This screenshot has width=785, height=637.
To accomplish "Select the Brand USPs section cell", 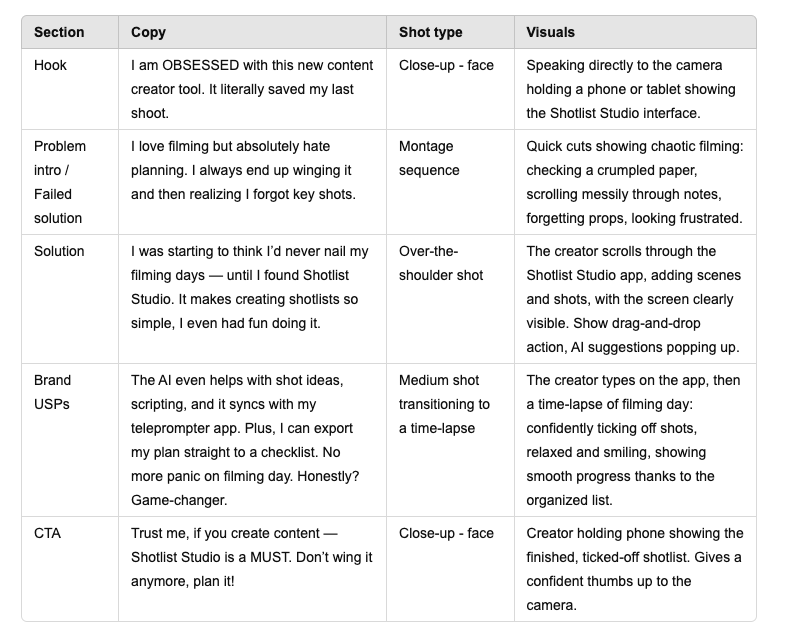I will pos(53,392).
